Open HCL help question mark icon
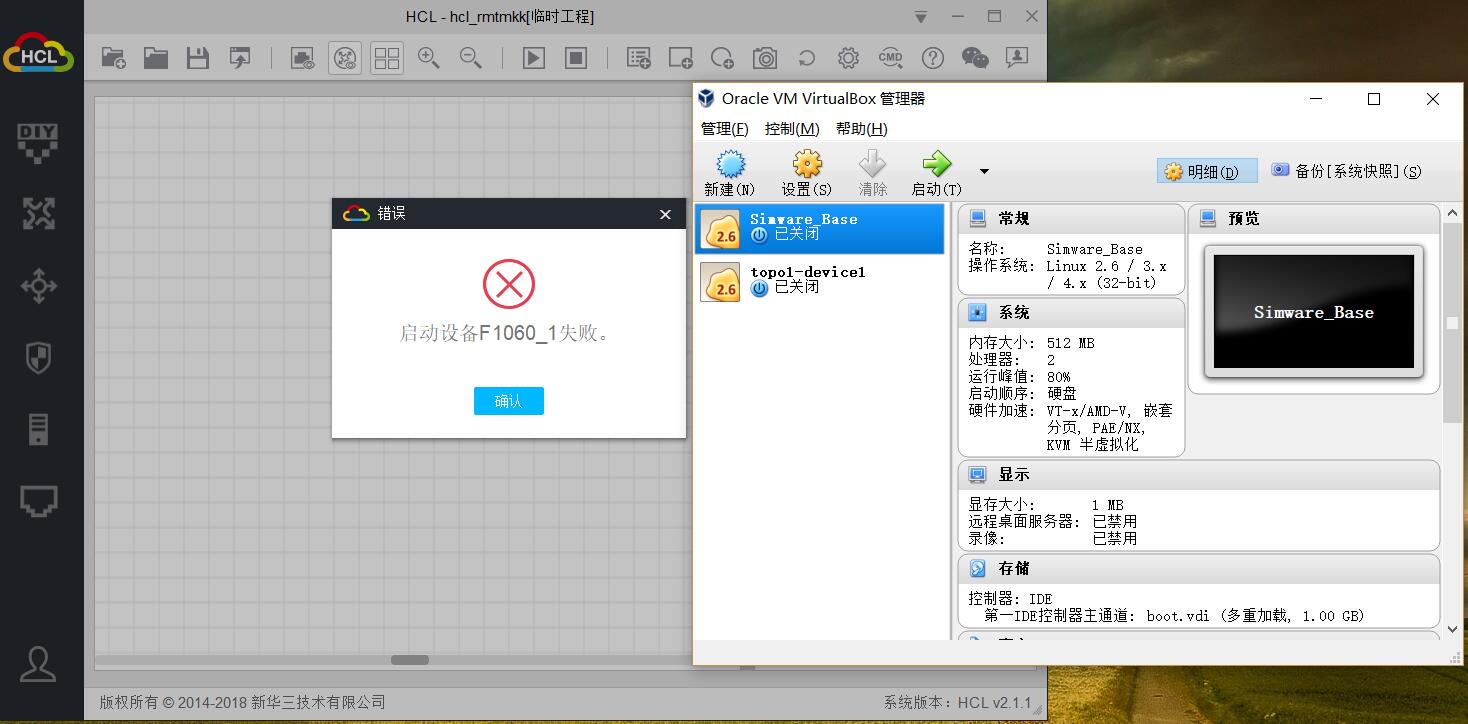The width and height of the screenshot is (1468, 724). 933,58
